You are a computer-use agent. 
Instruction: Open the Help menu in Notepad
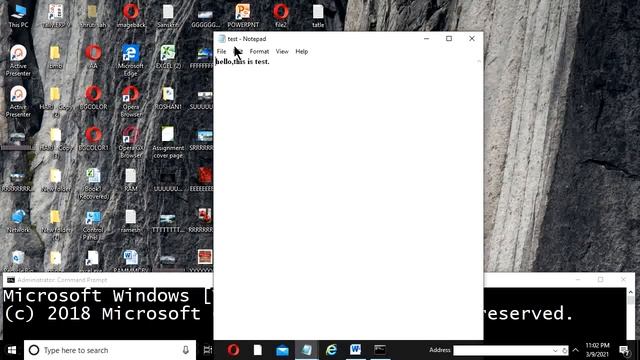[x=302, y=51]
